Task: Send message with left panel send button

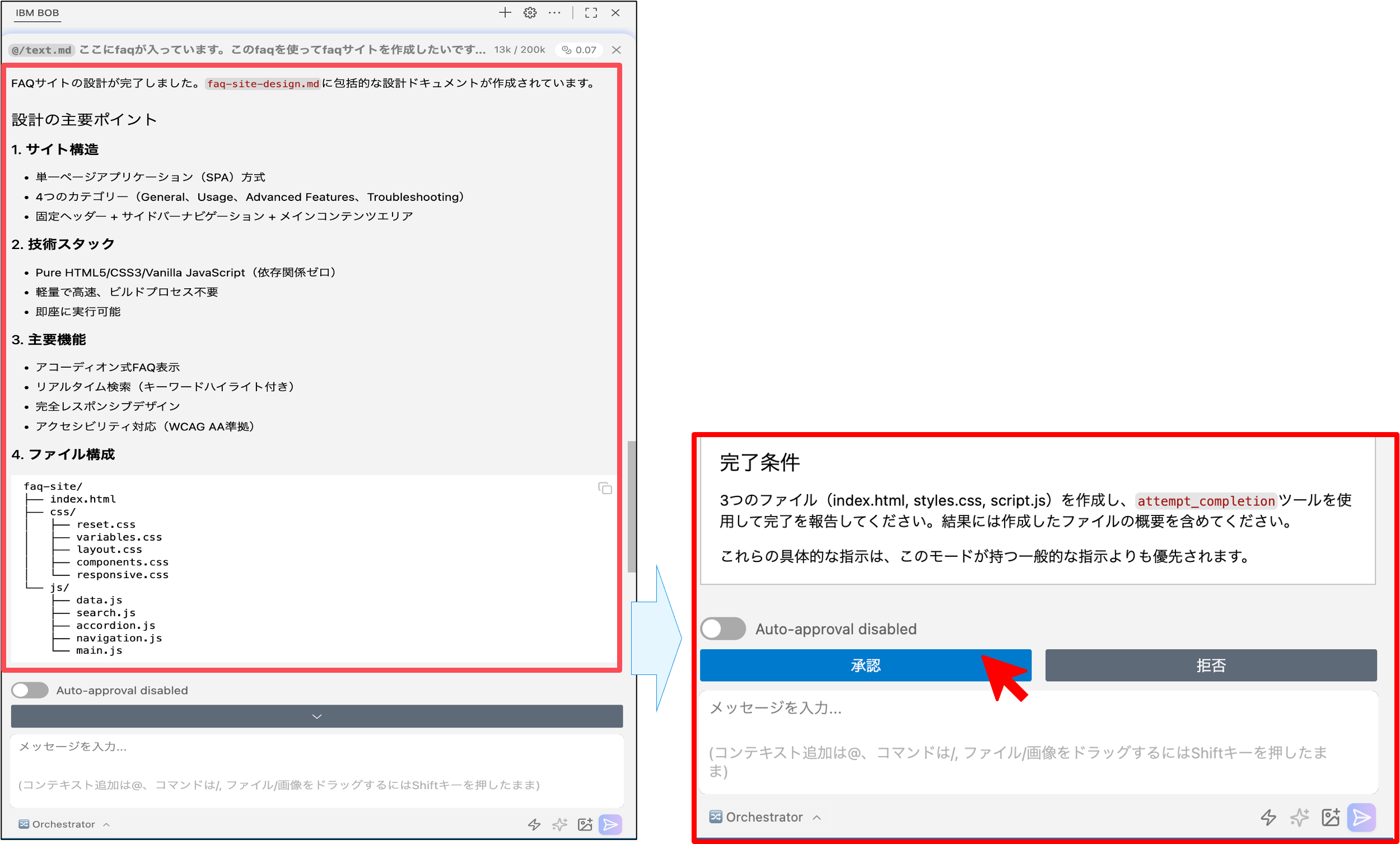Action: 610,824
